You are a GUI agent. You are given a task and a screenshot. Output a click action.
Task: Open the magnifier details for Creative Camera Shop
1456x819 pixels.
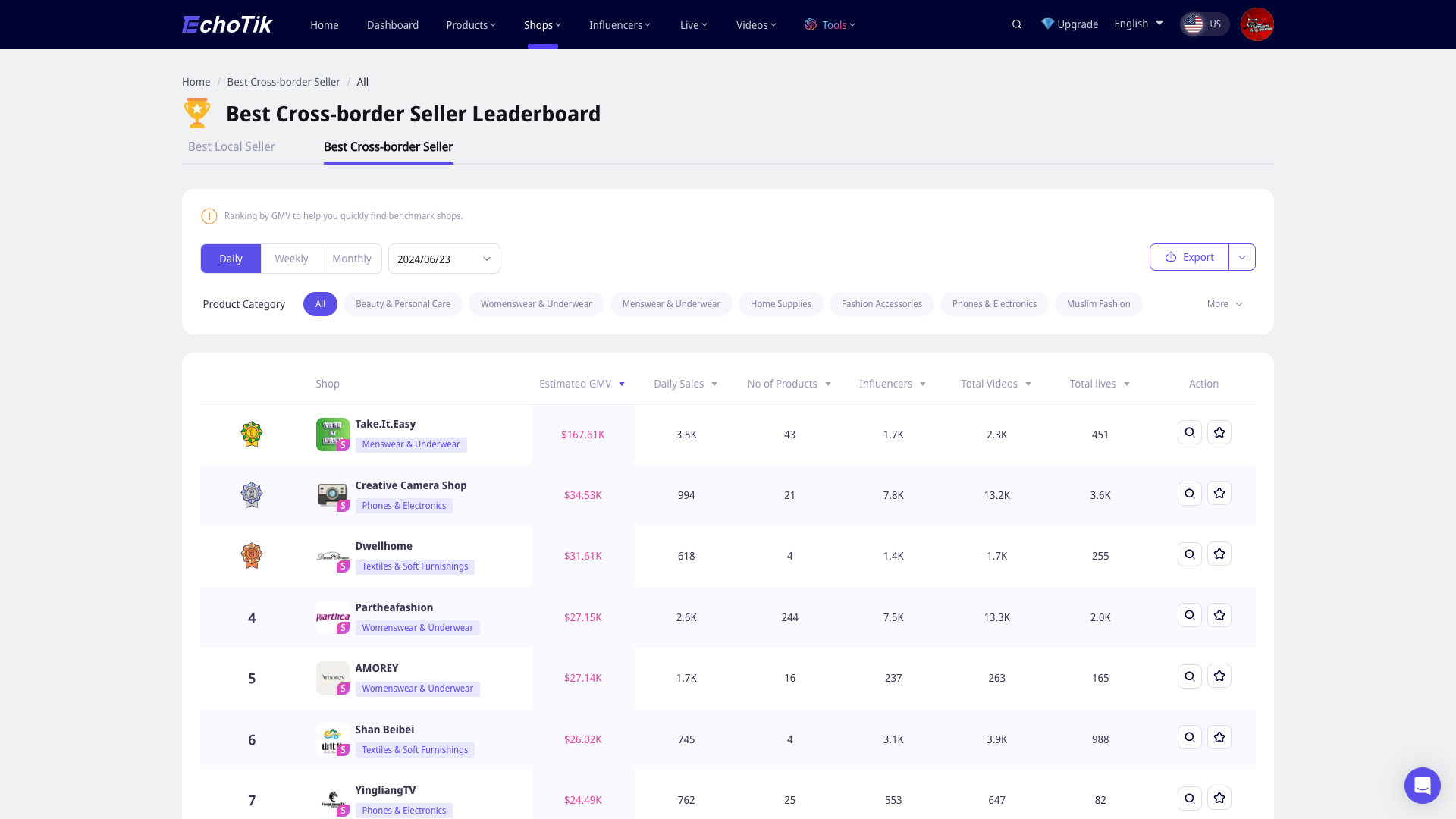pyautogui.click(x=1189, y=493)
